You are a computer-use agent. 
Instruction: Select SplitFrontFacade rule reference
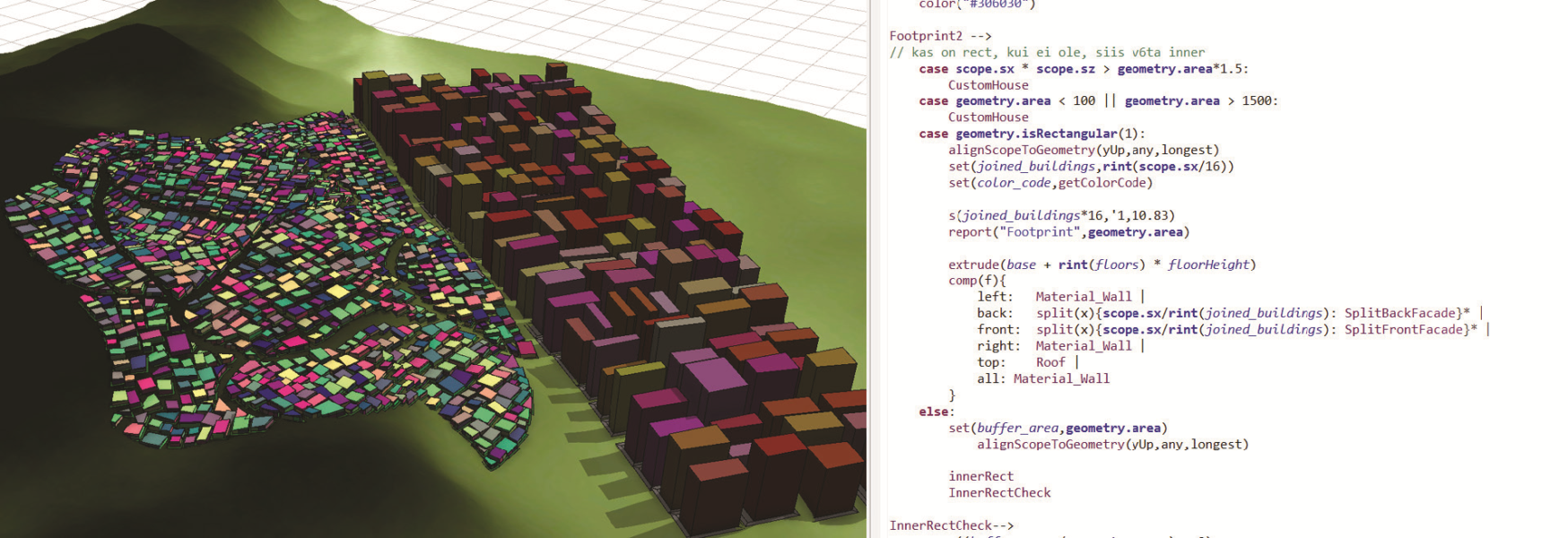click(1407, 330)
